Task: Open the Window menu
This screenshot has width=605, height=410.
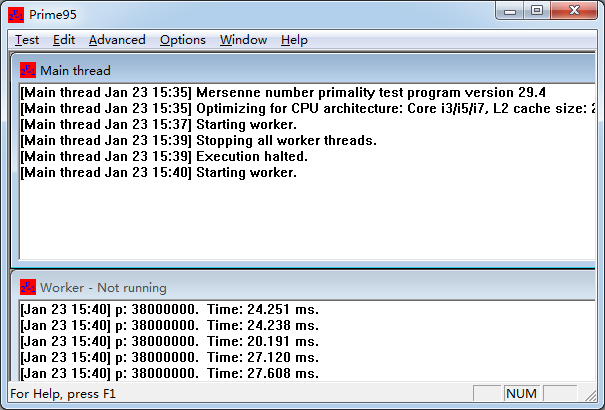Action: (x=243, y=40)
